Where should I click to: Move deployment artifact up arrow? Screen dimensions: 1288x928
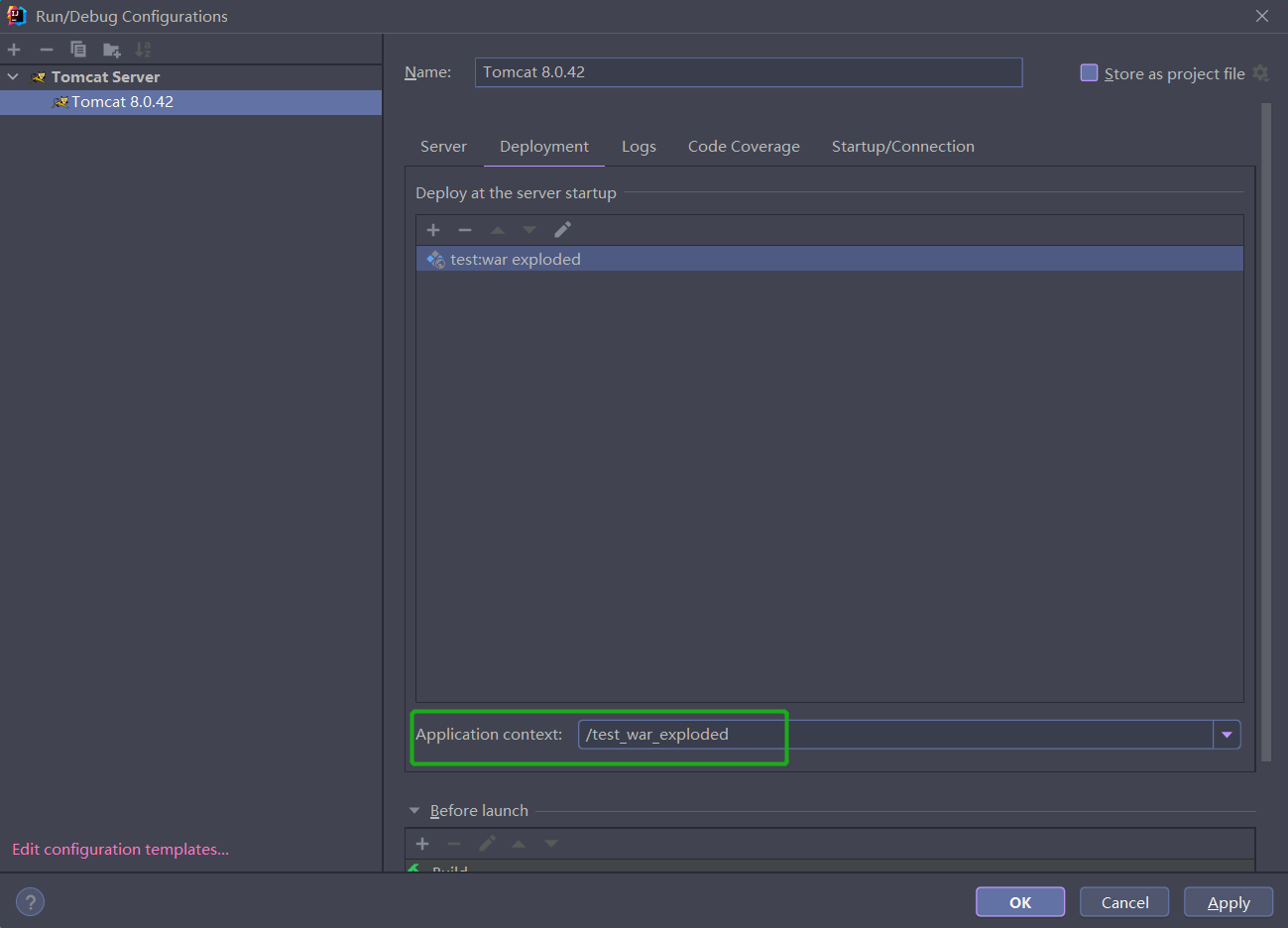pos(498,230)
